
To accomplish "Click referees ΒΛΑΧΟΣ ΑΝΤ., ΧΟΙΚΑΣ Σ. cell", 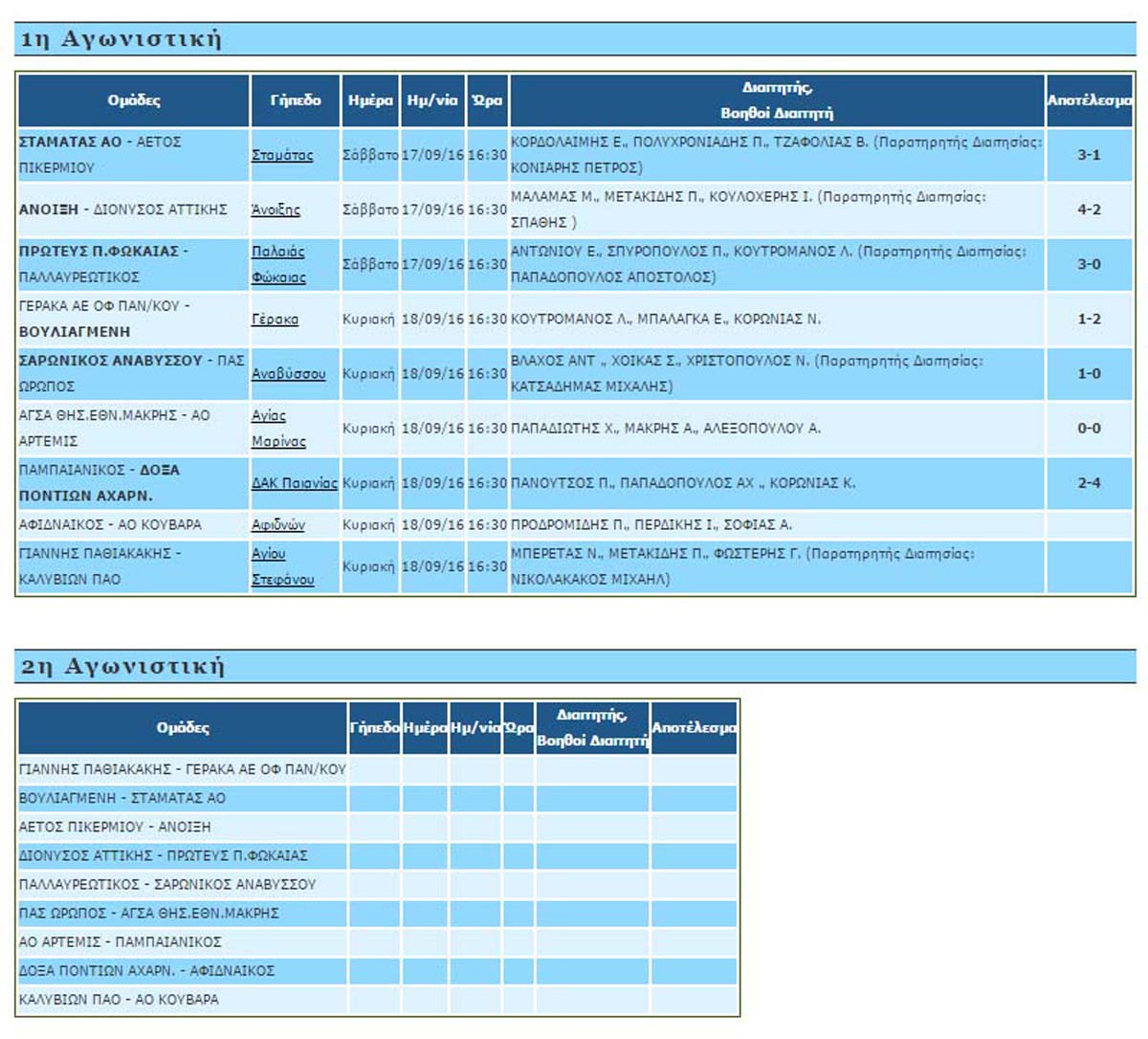I will (777, 374).
